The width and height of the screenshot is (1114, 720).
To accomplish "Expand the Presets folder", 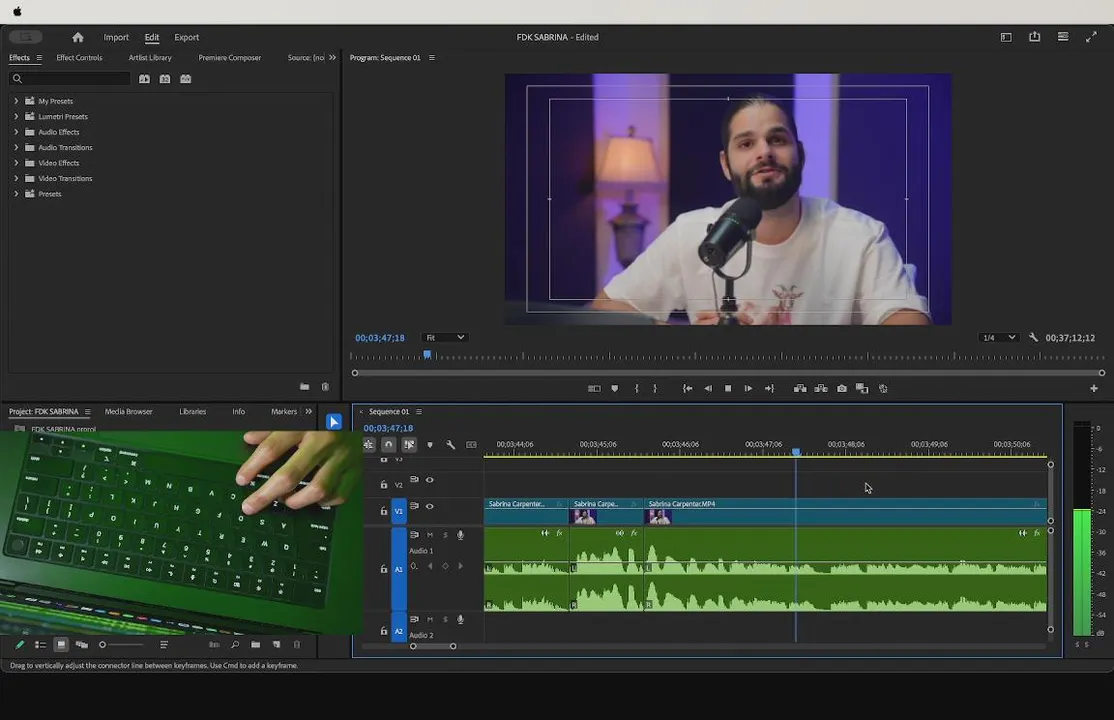I will 16,194.
